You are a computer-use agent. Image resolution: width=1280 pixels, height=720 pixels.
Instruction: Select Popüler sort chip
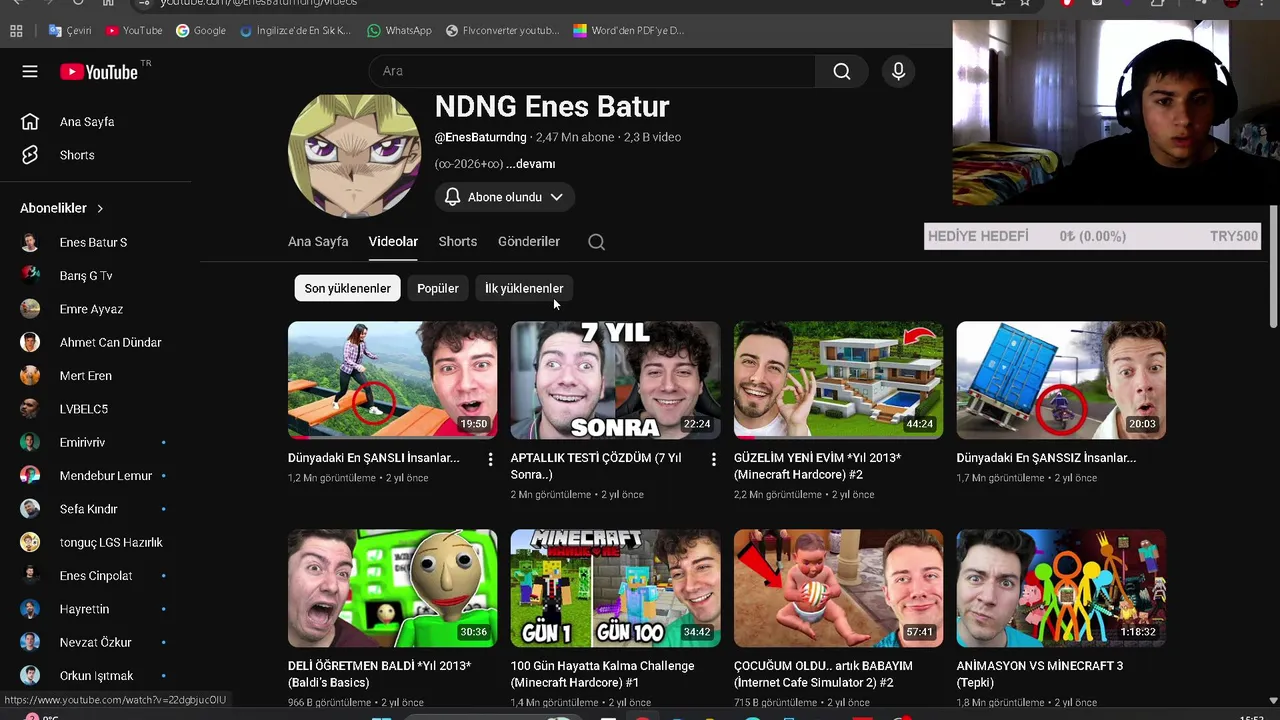(x=438, y=288)
